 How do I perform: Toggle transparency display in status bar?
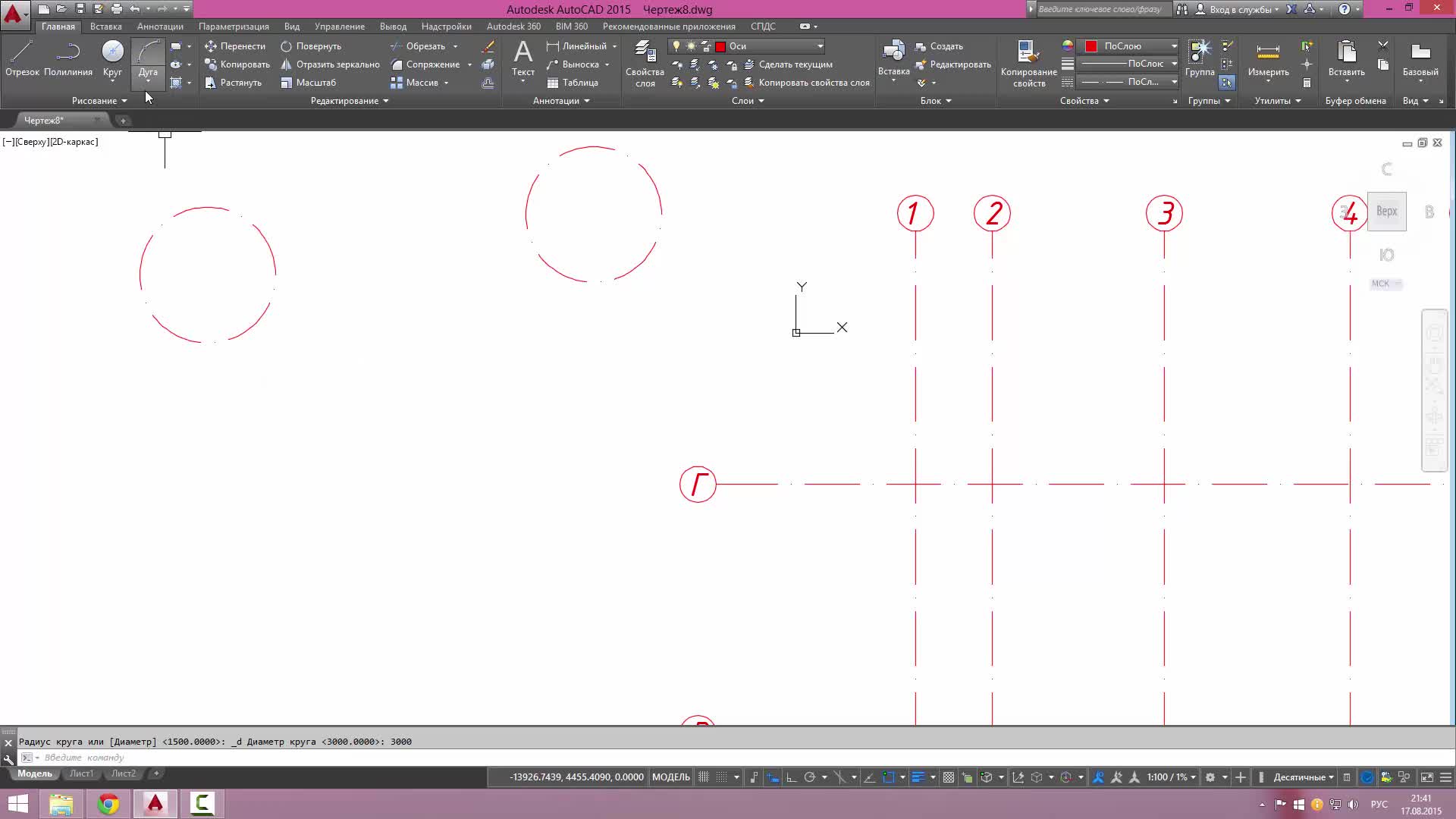coord(948,777)
